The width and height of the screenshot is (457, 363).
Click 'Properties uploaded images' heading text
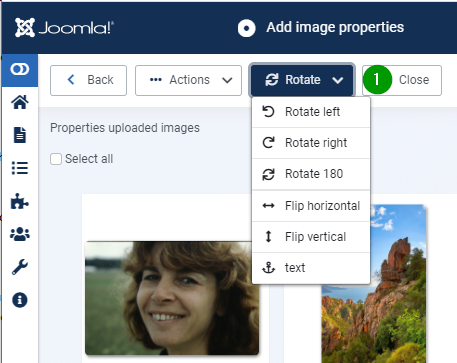point(125,128)
